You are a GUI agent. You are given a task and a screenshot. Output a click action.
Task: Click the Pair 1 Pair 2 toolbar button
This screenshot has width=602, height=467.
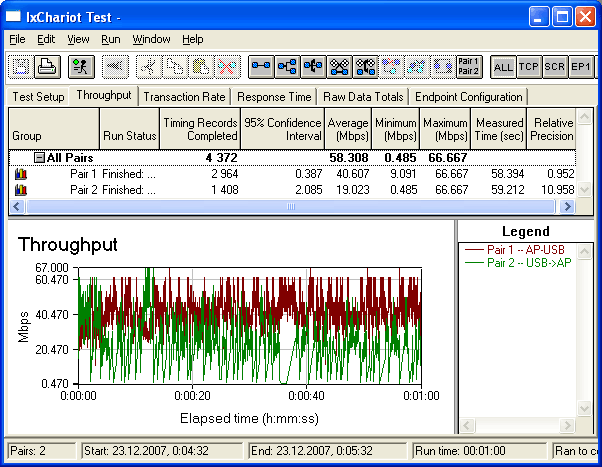tap(469, 67)
